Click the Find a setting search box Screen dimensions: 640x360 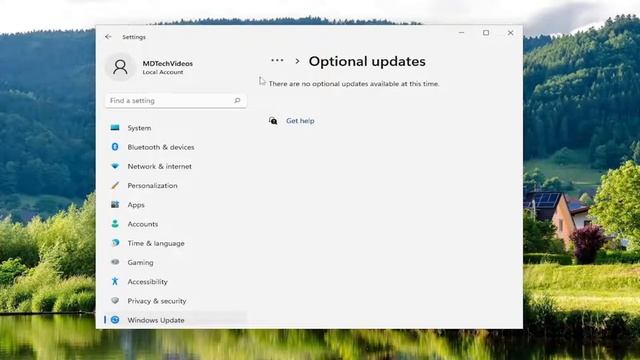click(176, 101)
